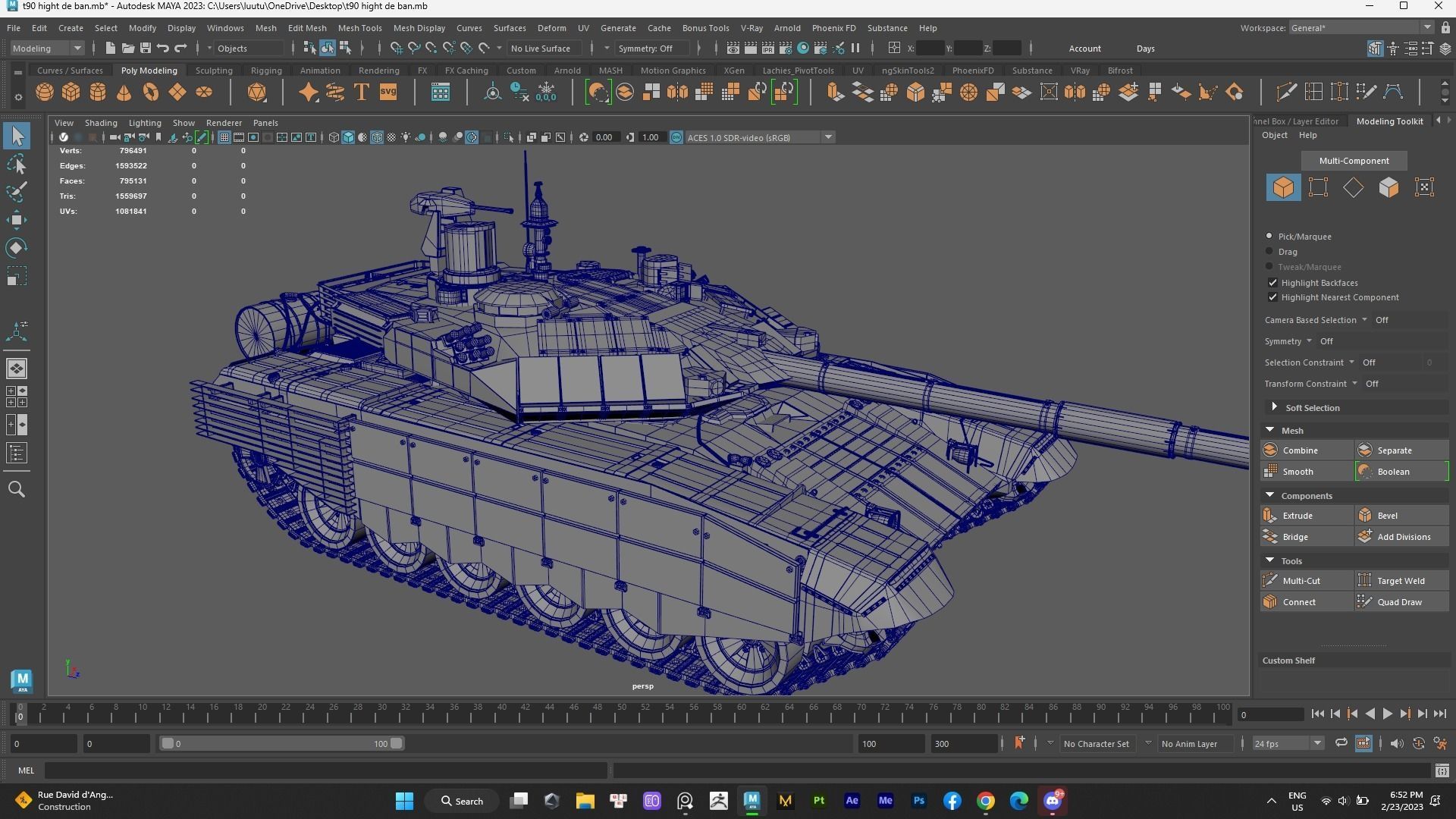This screenshot has width=1456, height=819.
Task: Open the viewport Shading menu
Action: pos(101,123)
